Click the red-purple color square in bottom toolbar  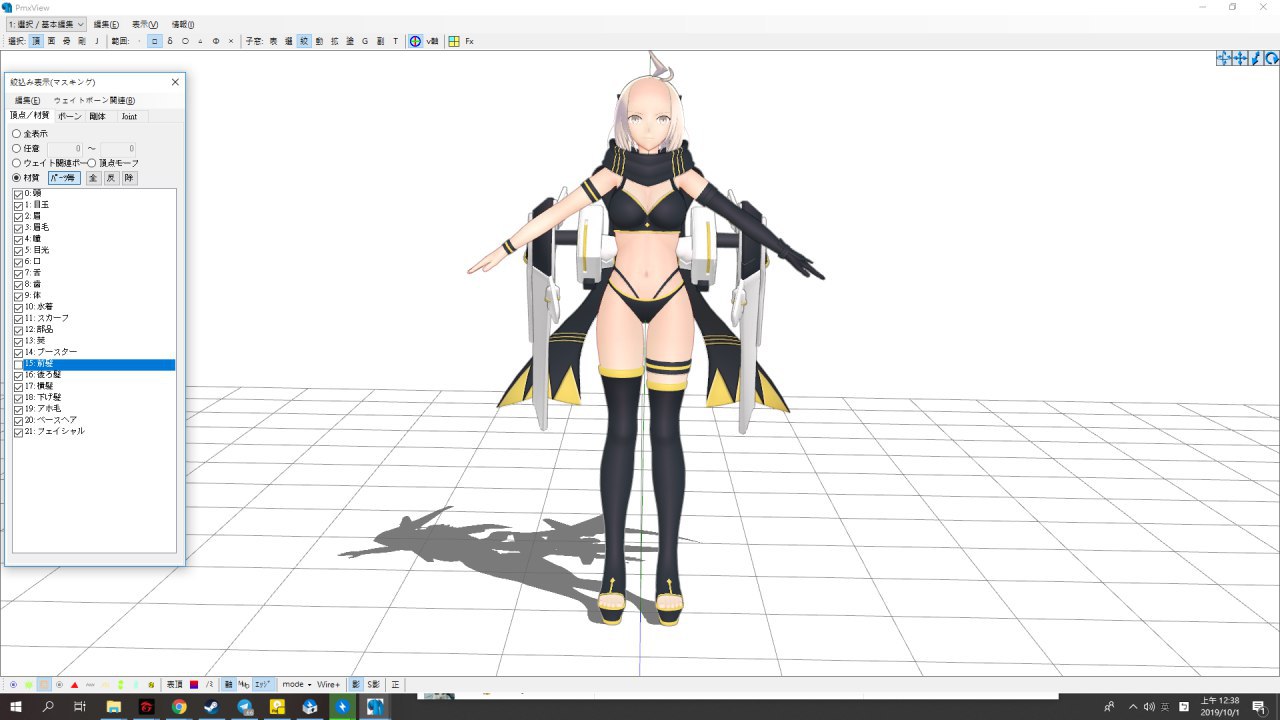click(x=194, y=684)
